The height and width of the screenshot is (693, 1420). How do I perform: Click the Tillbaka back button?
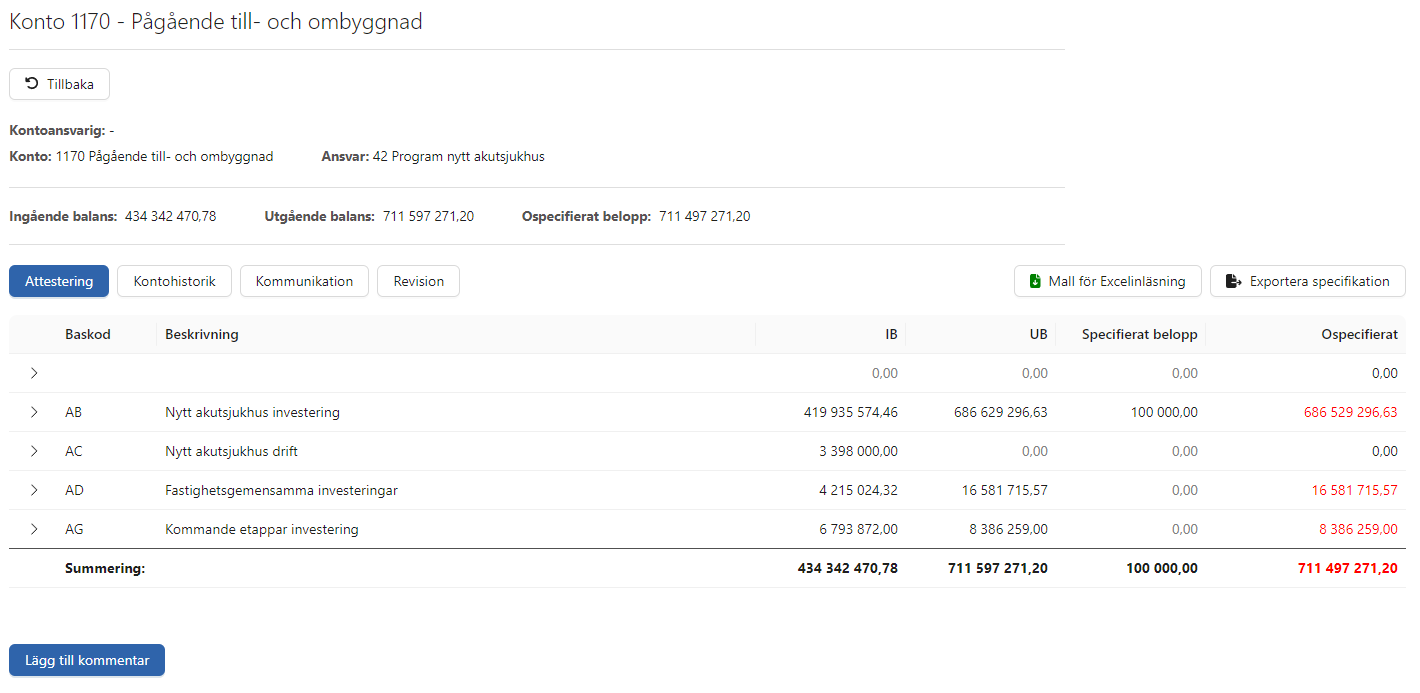[59, 84]
